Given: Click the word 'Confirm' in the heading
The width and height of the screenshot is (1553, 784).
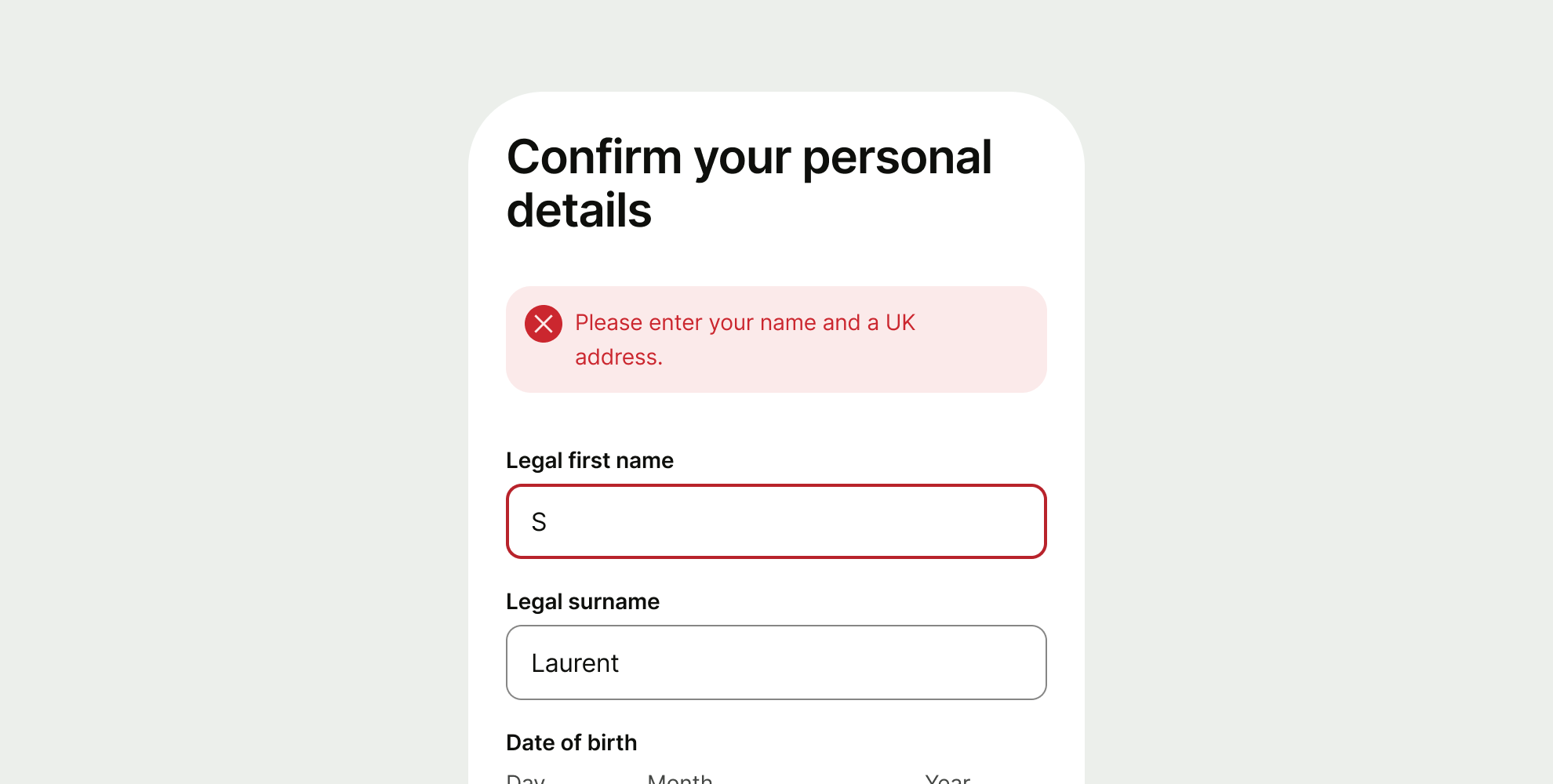Looking at the screenshot, I should click(x=594, y=157).
